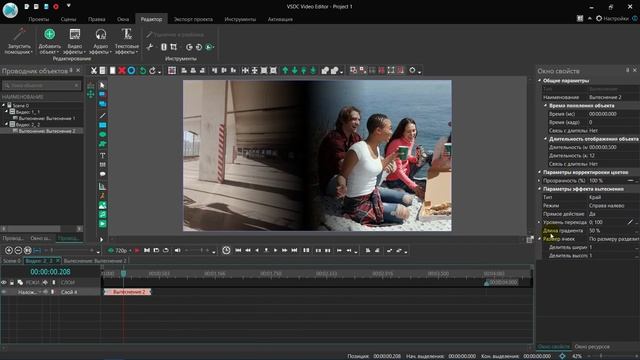Collapse Scene 0 in object explorer tree
The width and height of the screenshot is (640, 360).
(x=4, y=105)
